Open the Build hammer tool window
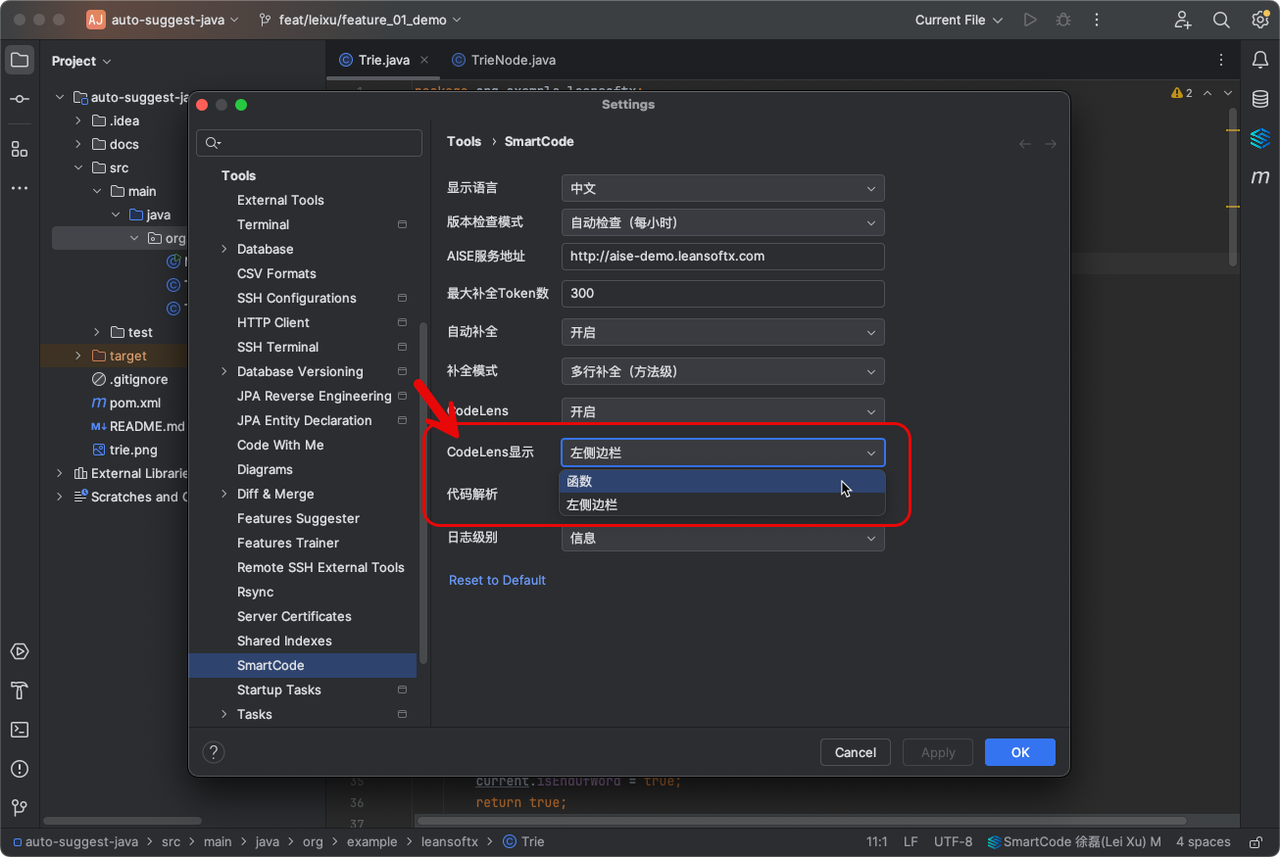 (x=19, y=690)
